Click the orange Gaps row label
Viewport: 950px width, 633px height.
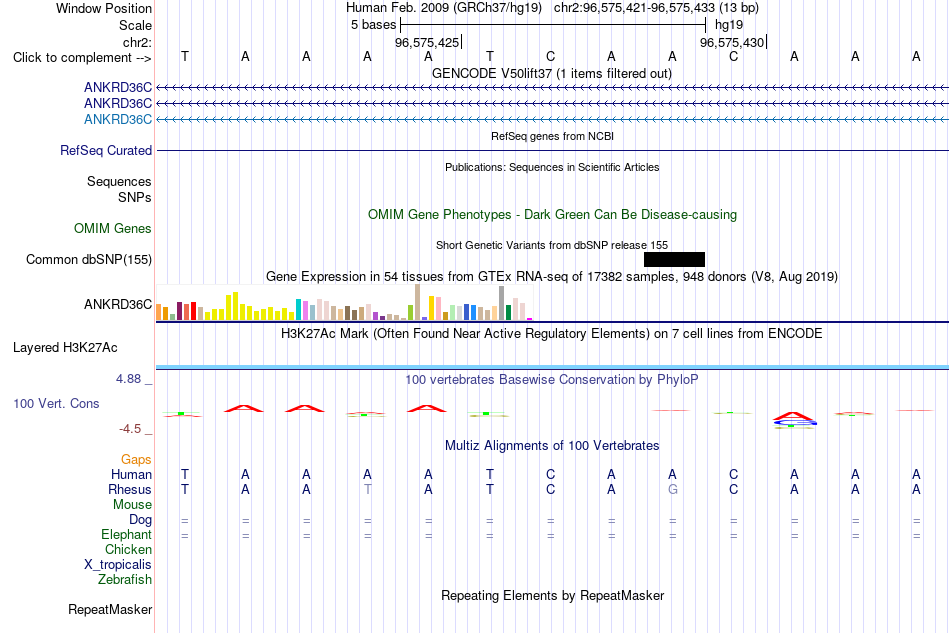pos(136,459)
